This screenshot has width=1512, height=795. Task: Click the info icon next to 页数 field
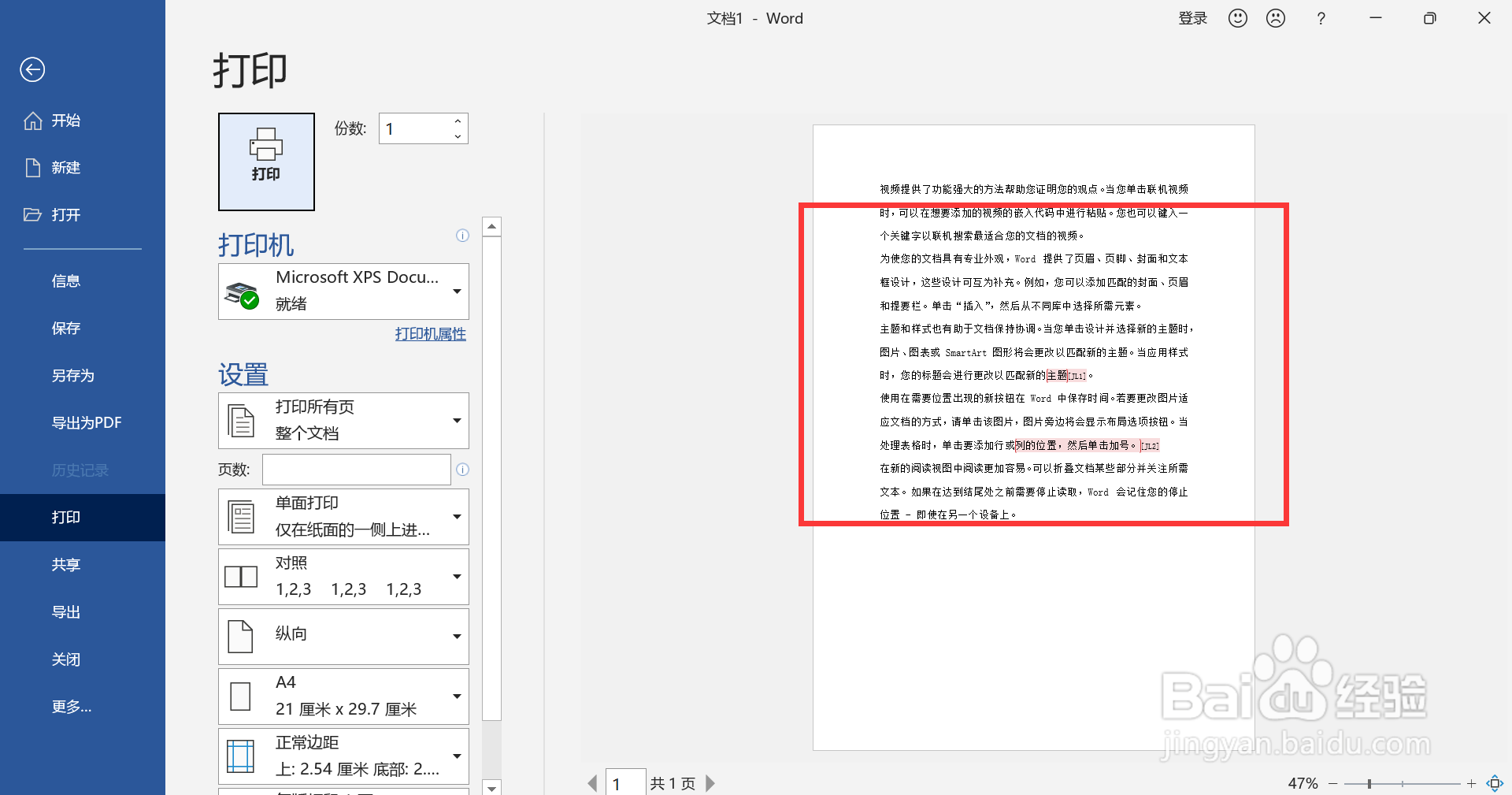click(x=462, y=470)
